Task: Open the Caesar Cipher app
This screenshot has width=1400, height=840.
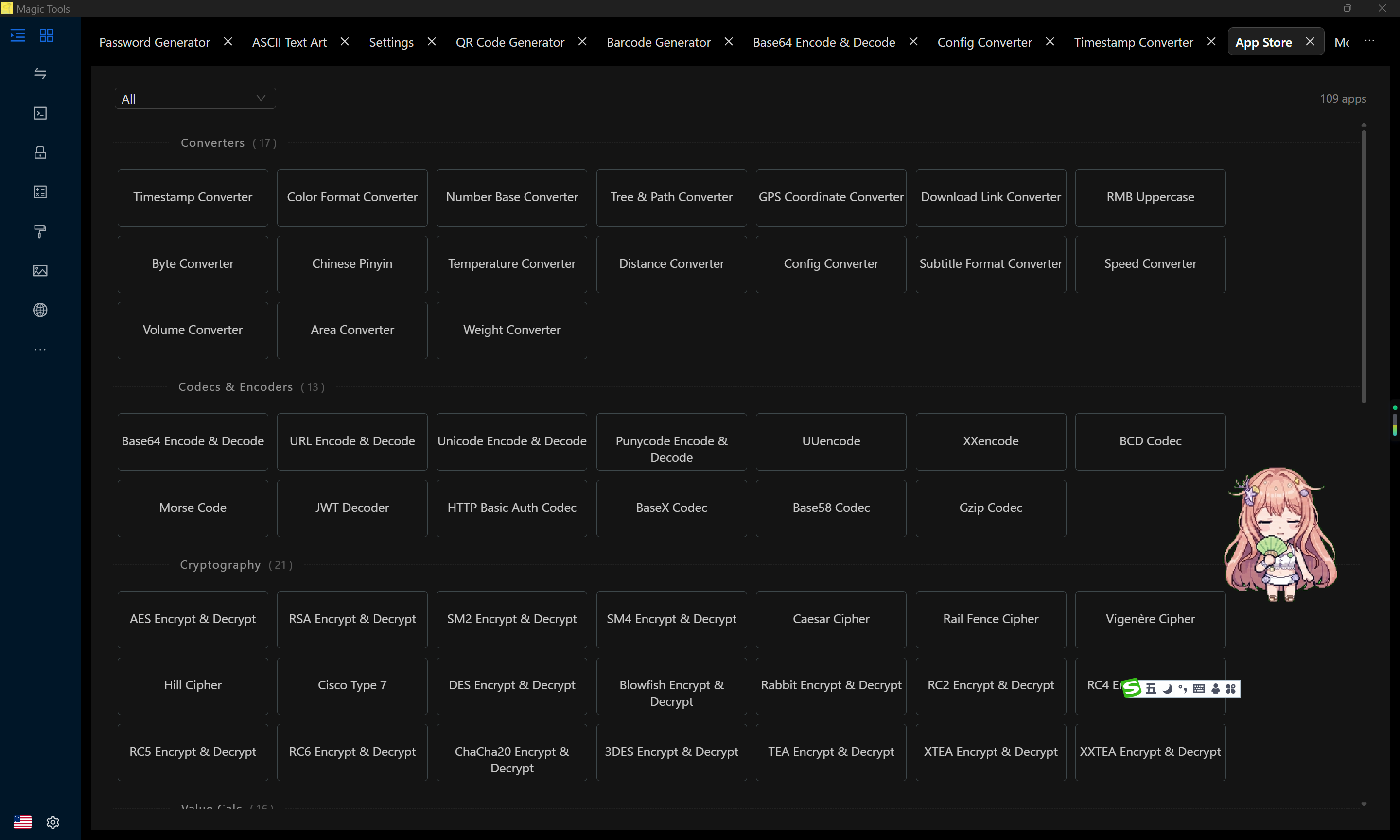Action: click(831, 619)
